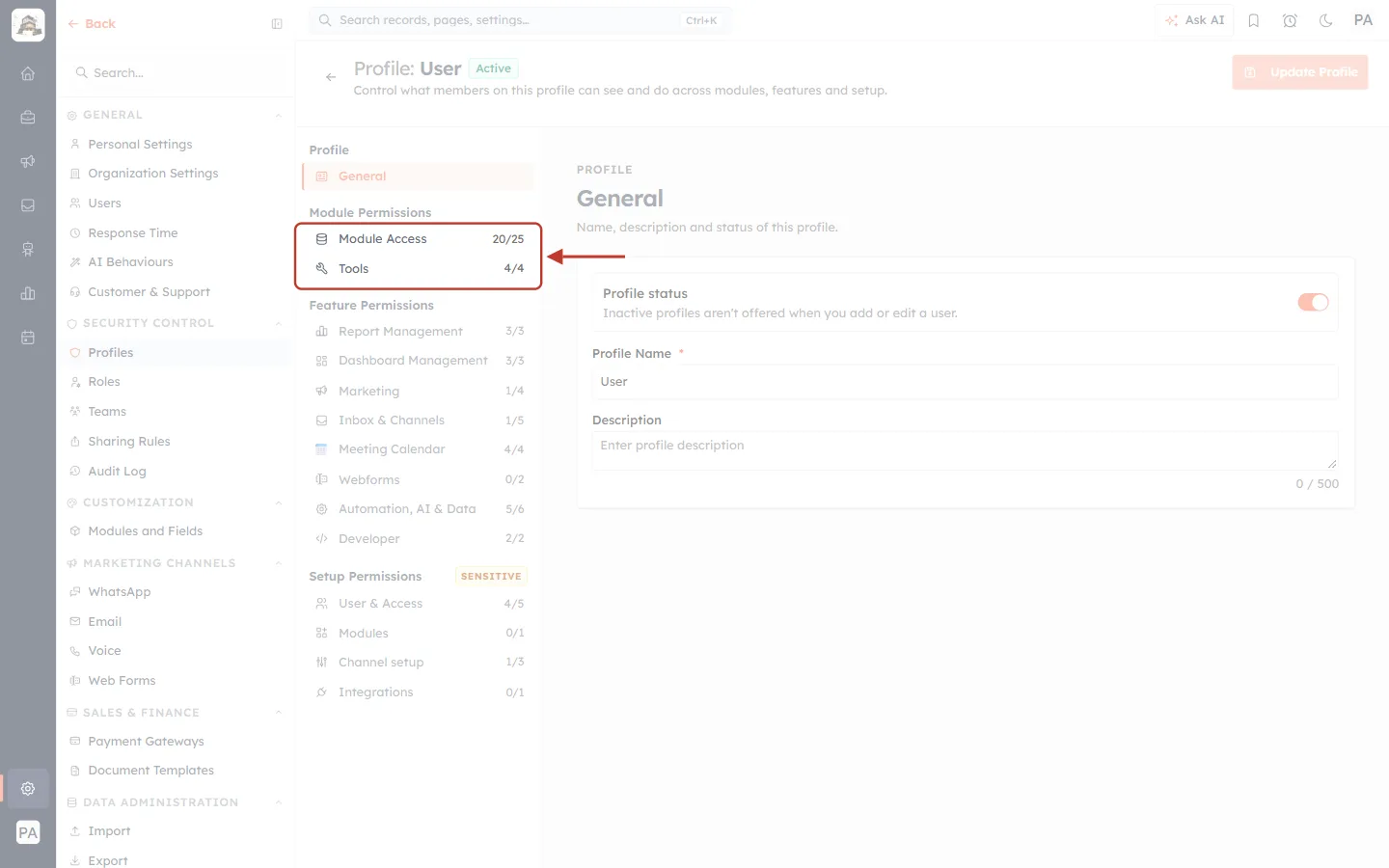
Task: Open Organization Settings
Action: click(x=153, y=174)
